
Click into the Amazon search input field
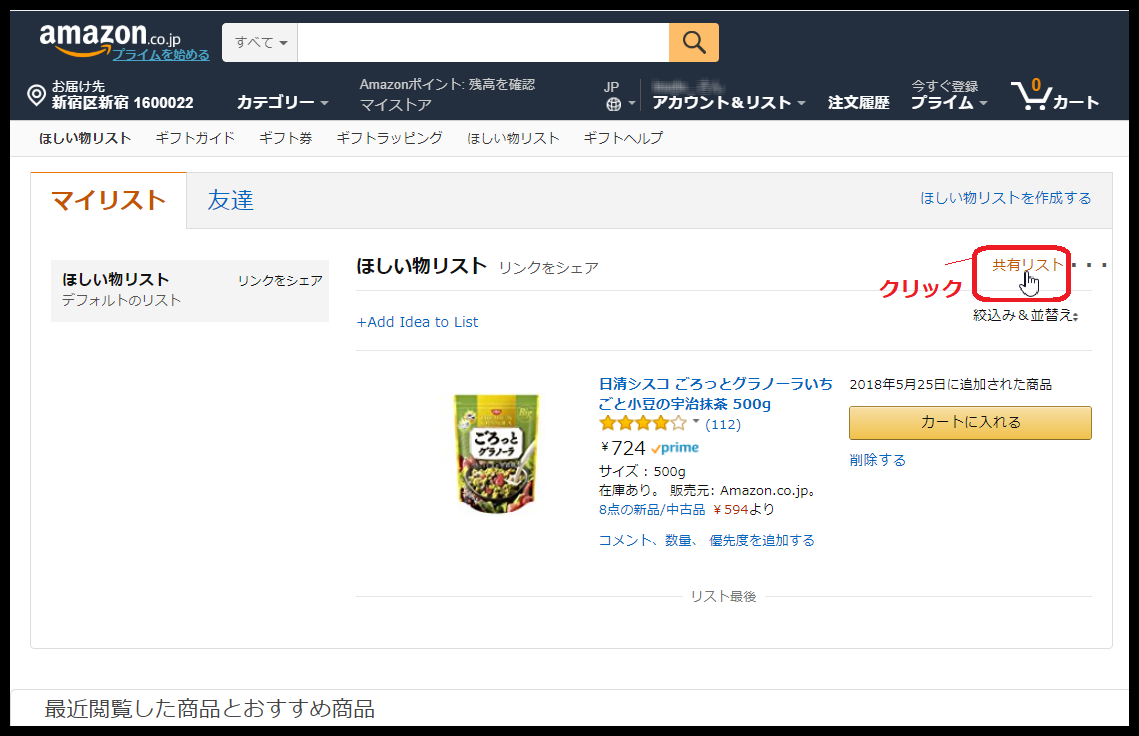coord(483,43)
